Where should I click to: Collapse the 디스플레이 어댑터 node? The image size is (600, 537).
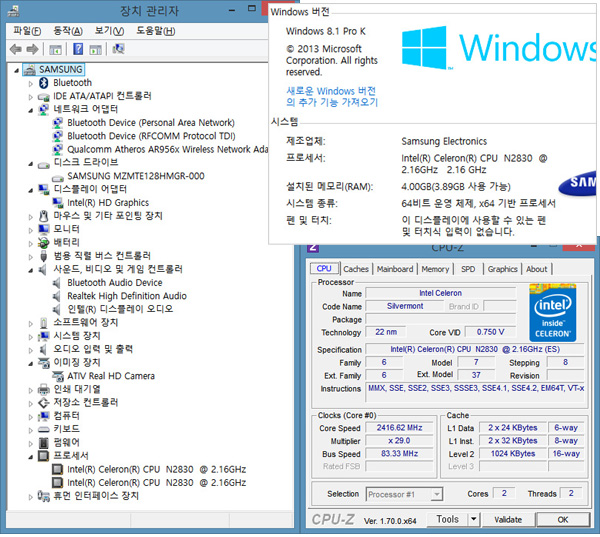click(31, 190)
